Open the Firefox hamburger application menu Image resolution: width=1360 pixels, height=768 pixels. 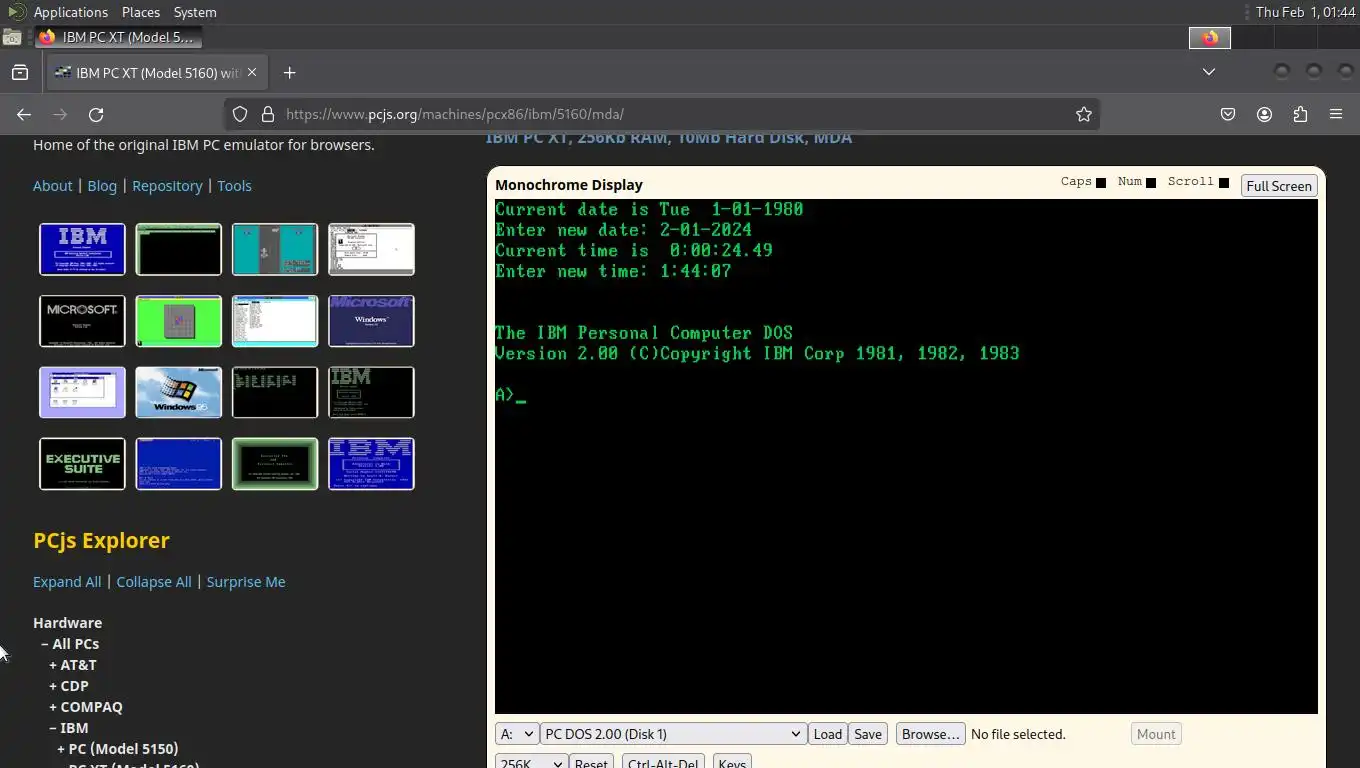(x=1336, y=114)
